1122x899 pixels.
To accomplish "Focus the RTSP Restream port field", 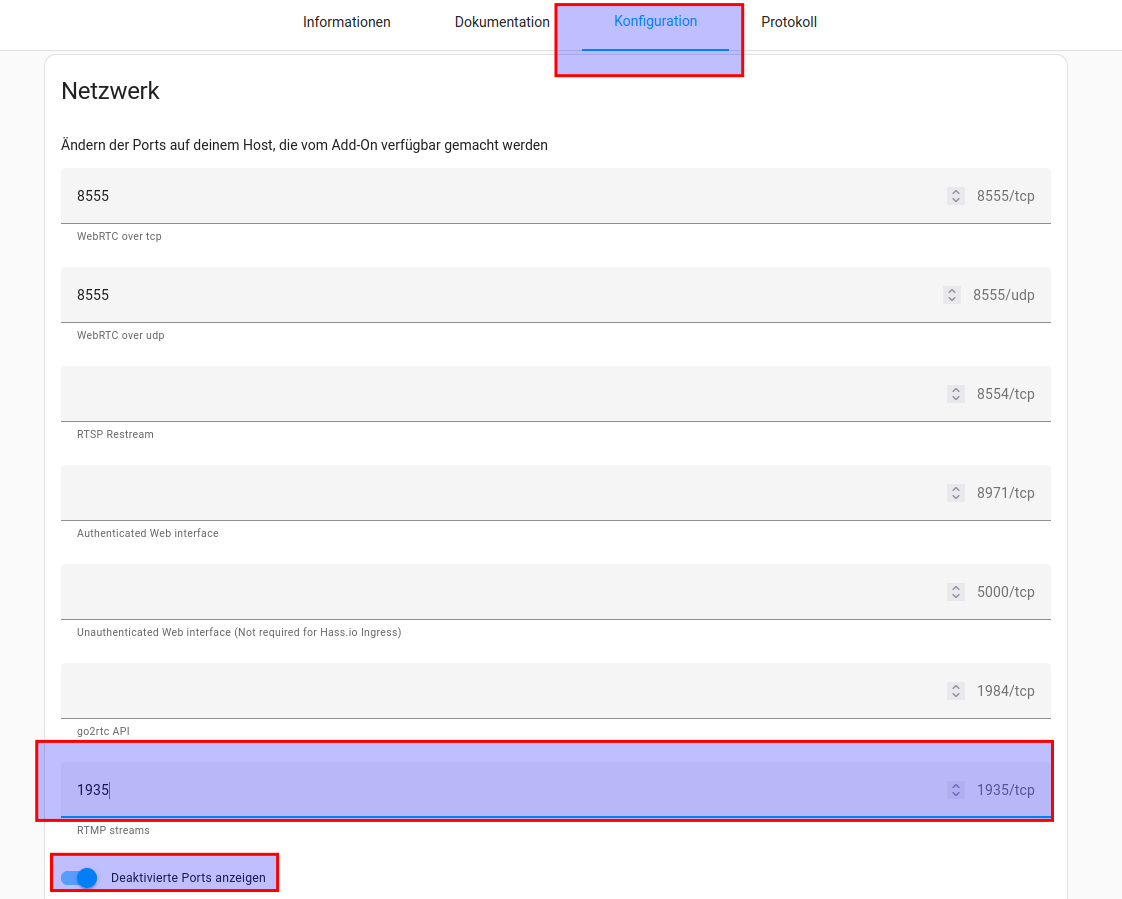I will (500, 394).
